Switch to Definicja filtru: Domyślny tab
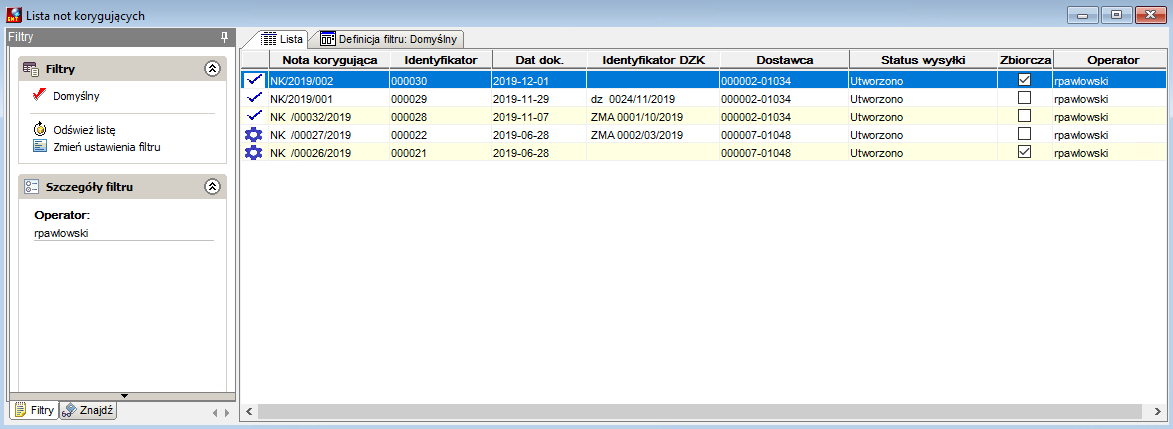1173x429 pixels. click(x=391, y=39)
